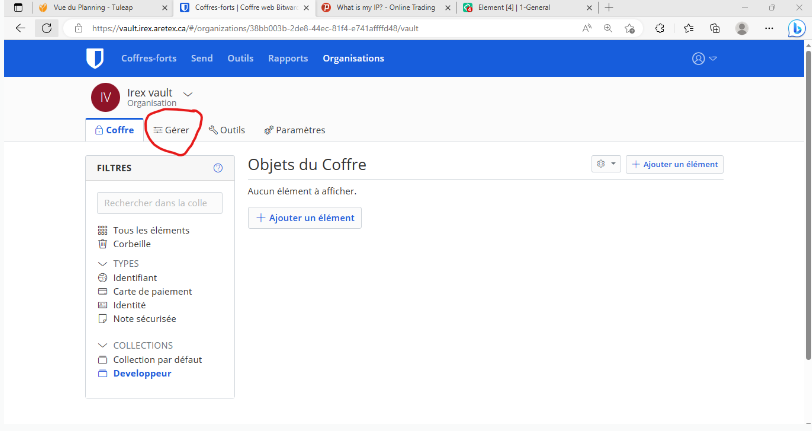The image size is (812, 431).
Task: Open the Bing sidebar icon
Action: pos(796,28)
